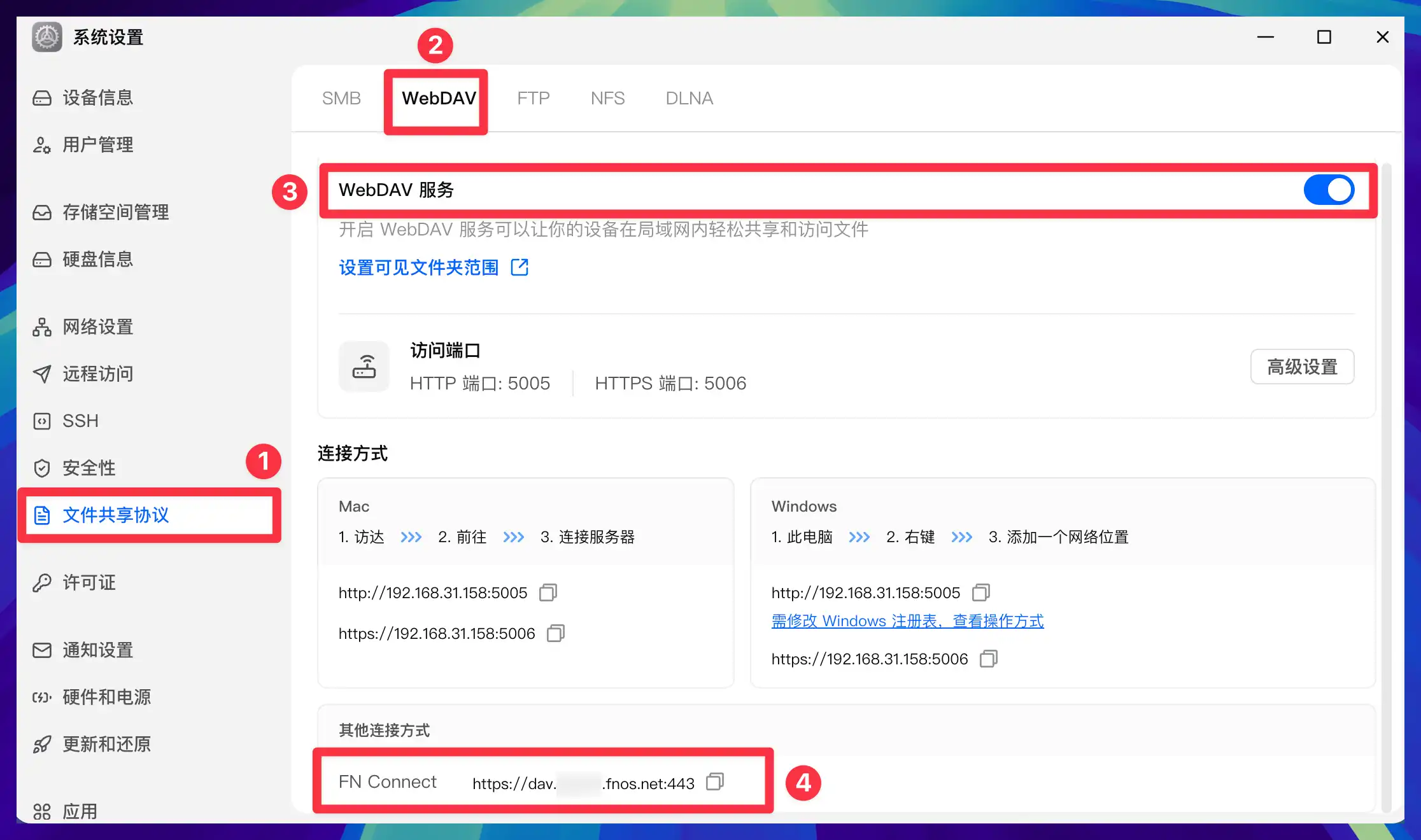The width and height of the screenshot is (1421, 840).
Task: Close the 系统设置 window
Action: [1383, 37]
